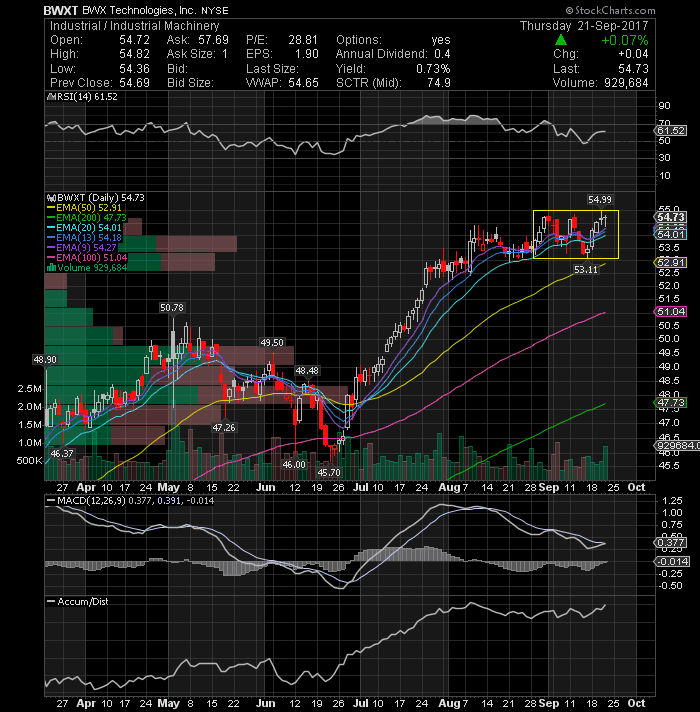Click the MACD(12,26,9) indicator label

(130, 500)
